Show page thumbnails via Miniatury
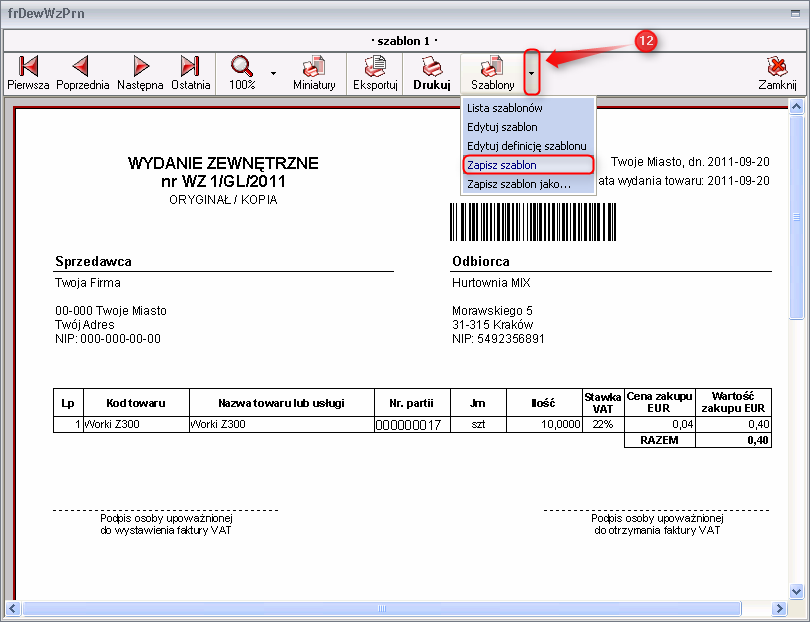This screenshot has height=622, width=810. (314, 73)
